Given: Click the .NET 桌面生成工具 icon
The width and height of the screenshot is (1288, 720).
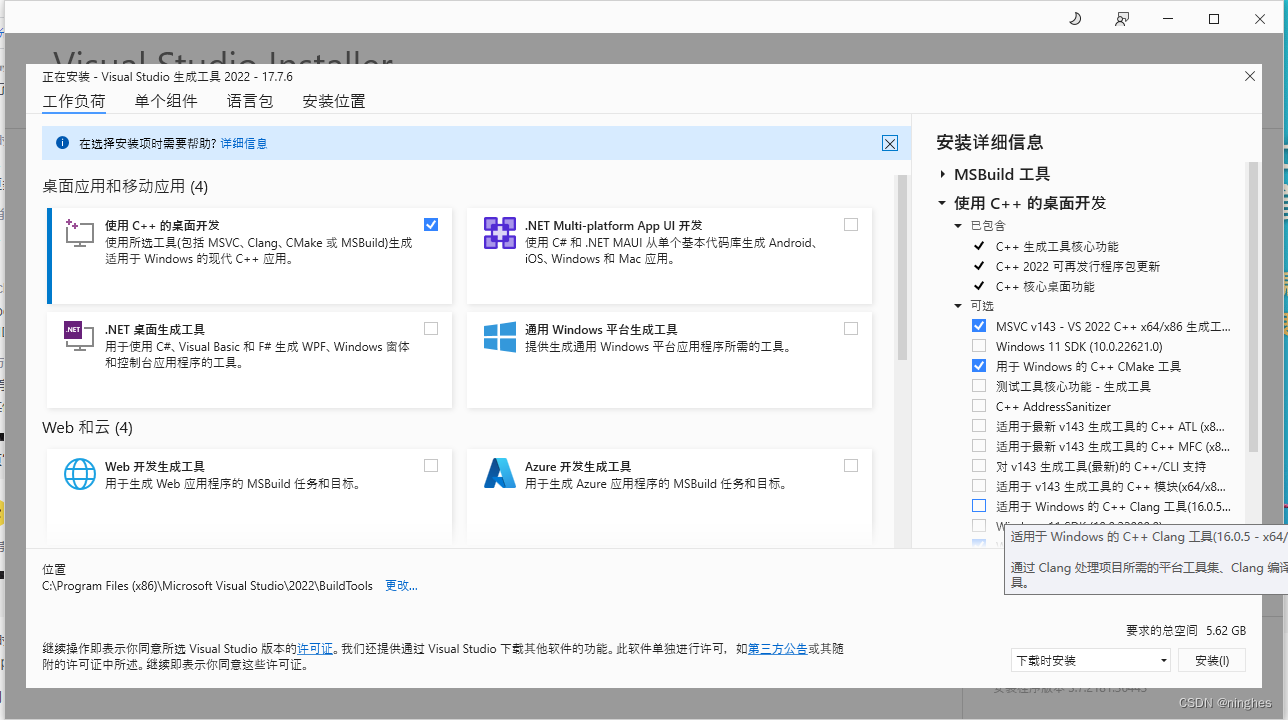Looking at the screenshot, I should [x=77, y=337].
